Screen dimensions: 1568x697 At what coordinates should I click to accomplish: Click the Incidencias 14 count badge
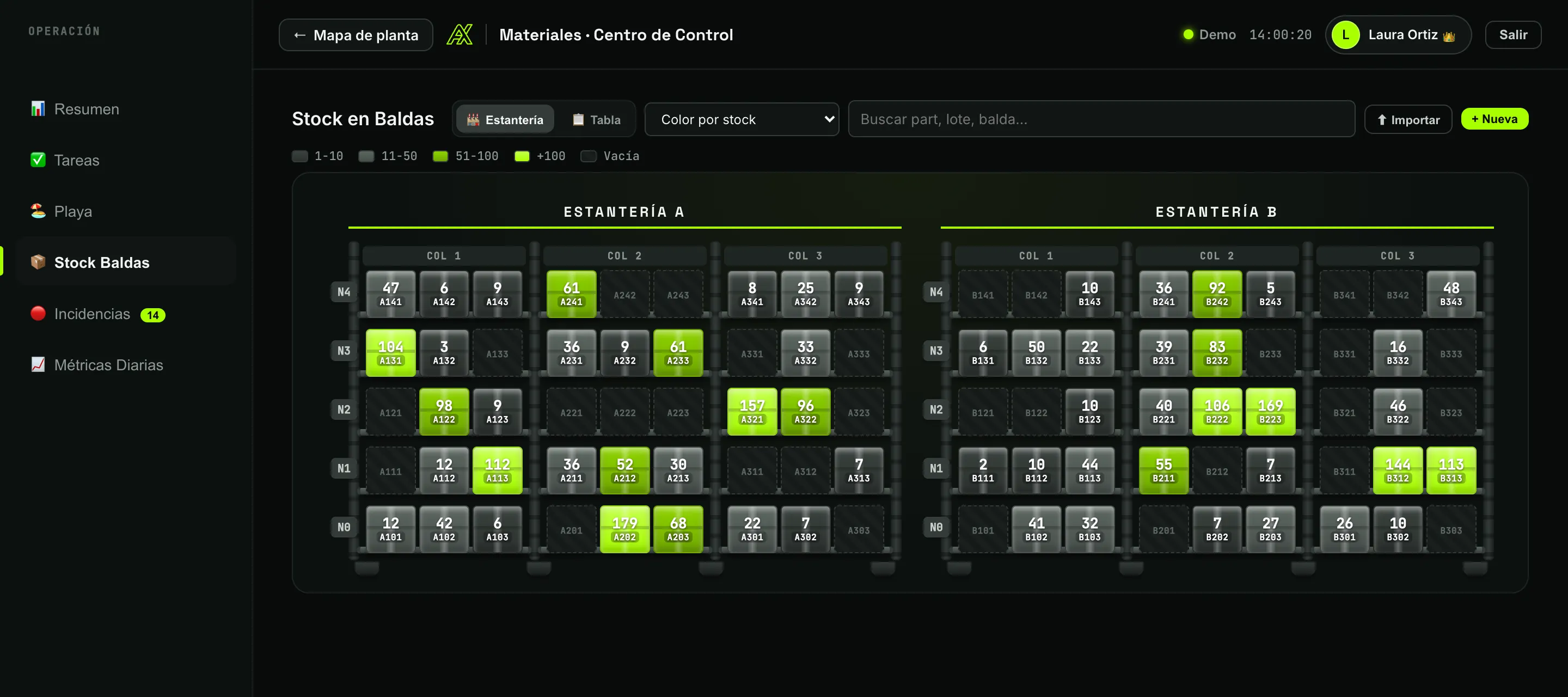coord(153,315)
